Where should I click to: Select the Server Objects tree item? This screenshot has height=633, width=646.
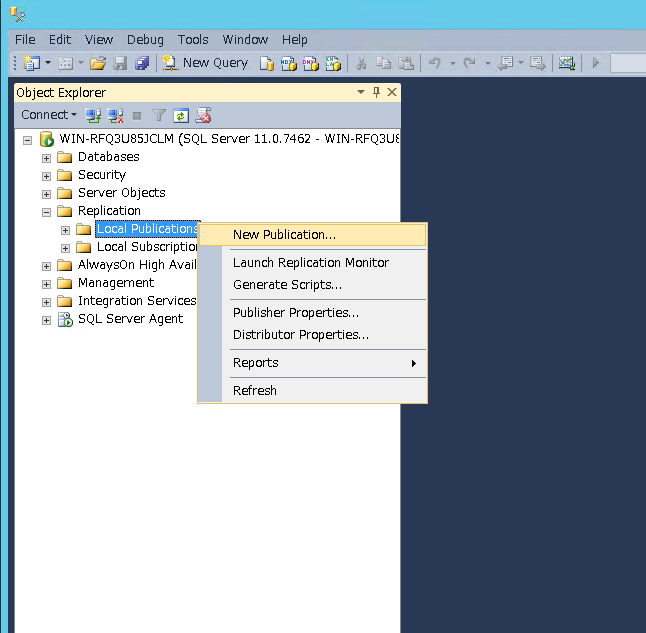coord(122,193)
